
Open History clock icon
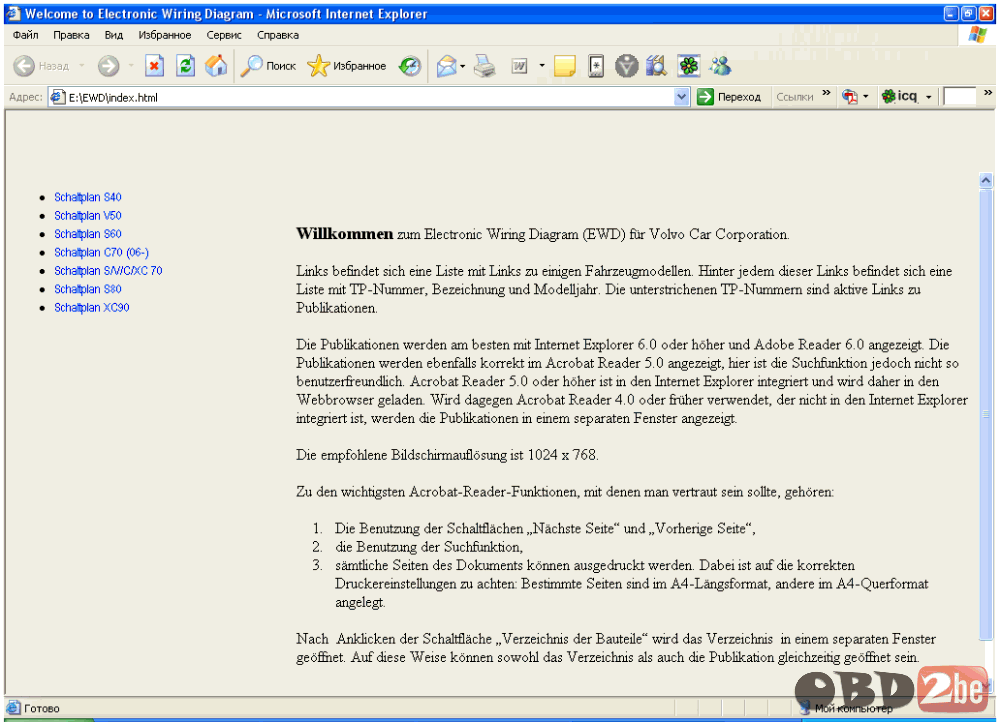point(410,66)
